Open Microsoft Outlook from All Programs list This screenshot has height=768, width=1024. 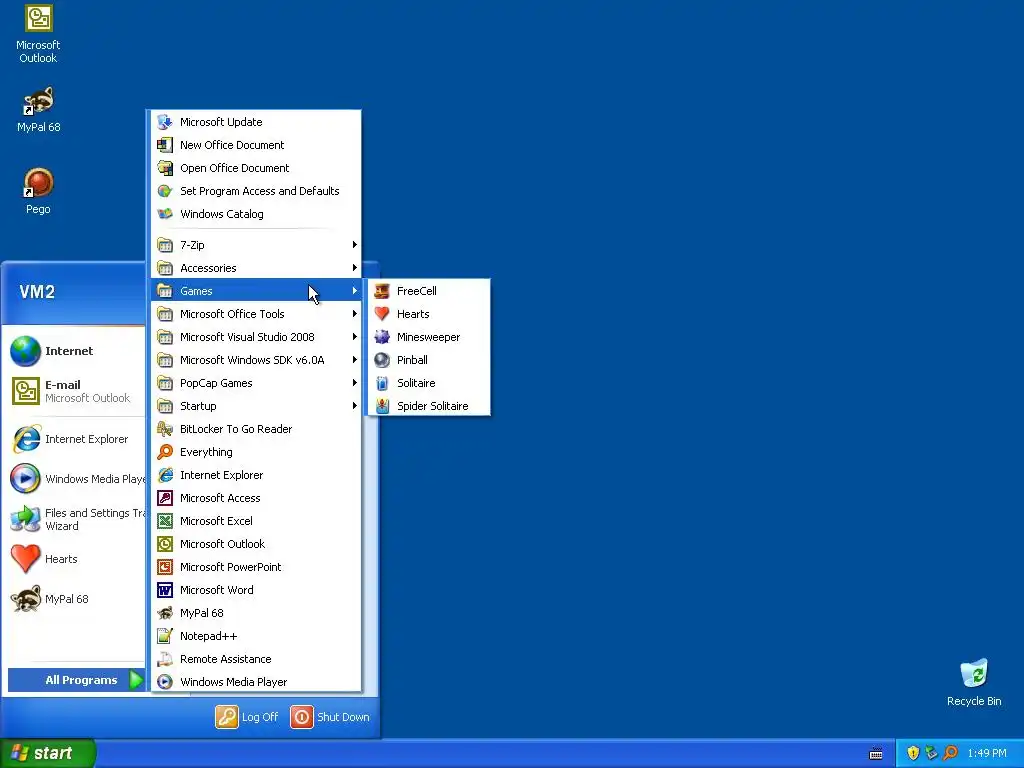click(256, 544)
